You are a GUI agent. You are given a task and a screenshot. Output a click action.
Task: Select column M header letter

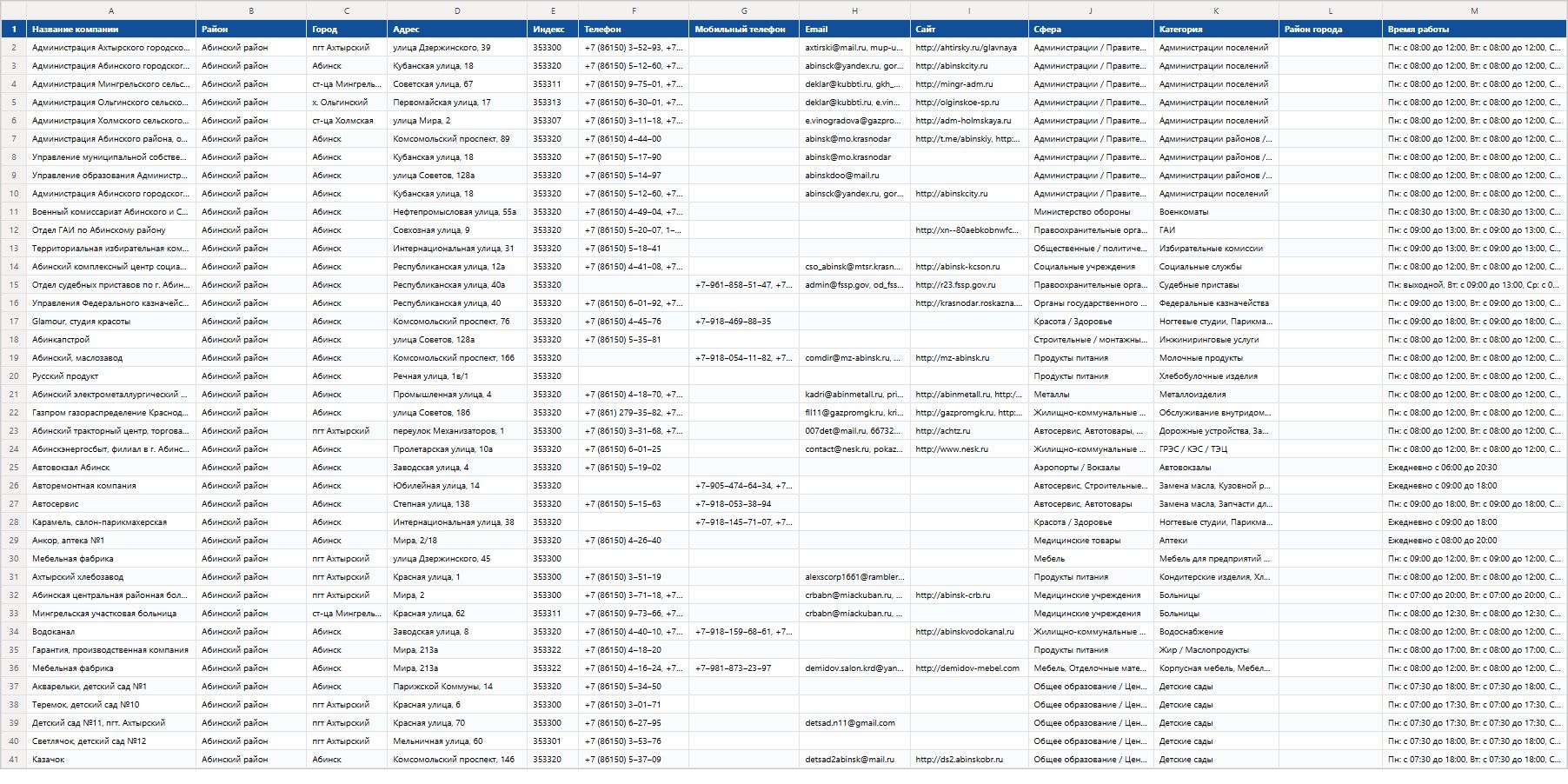tap(1474, 10)
